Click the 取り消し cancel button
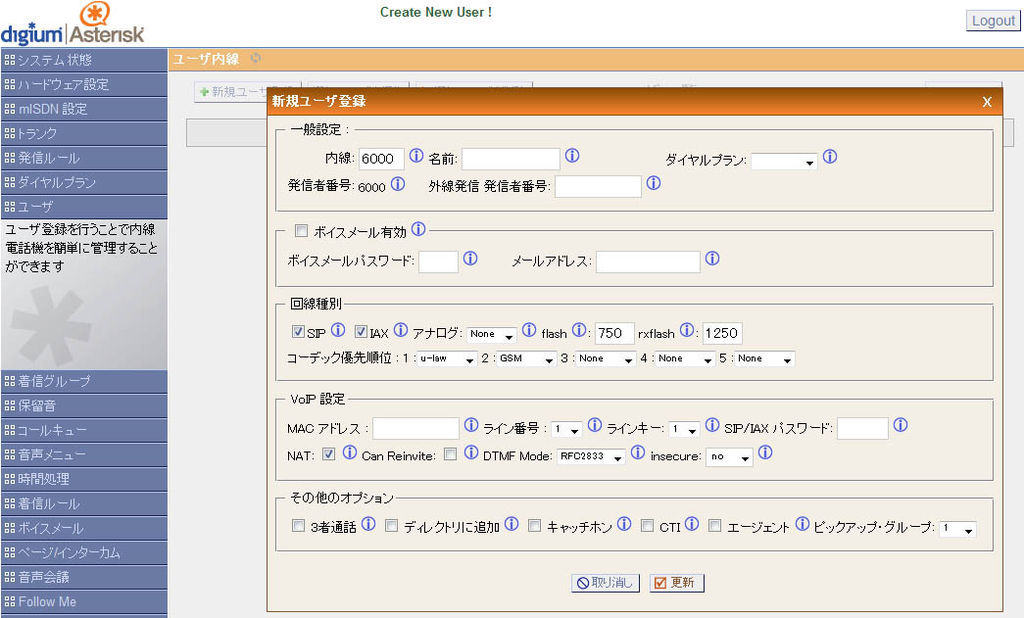Image resolution: width=1024 pixels, height=618 pixels. pos(605,583)
